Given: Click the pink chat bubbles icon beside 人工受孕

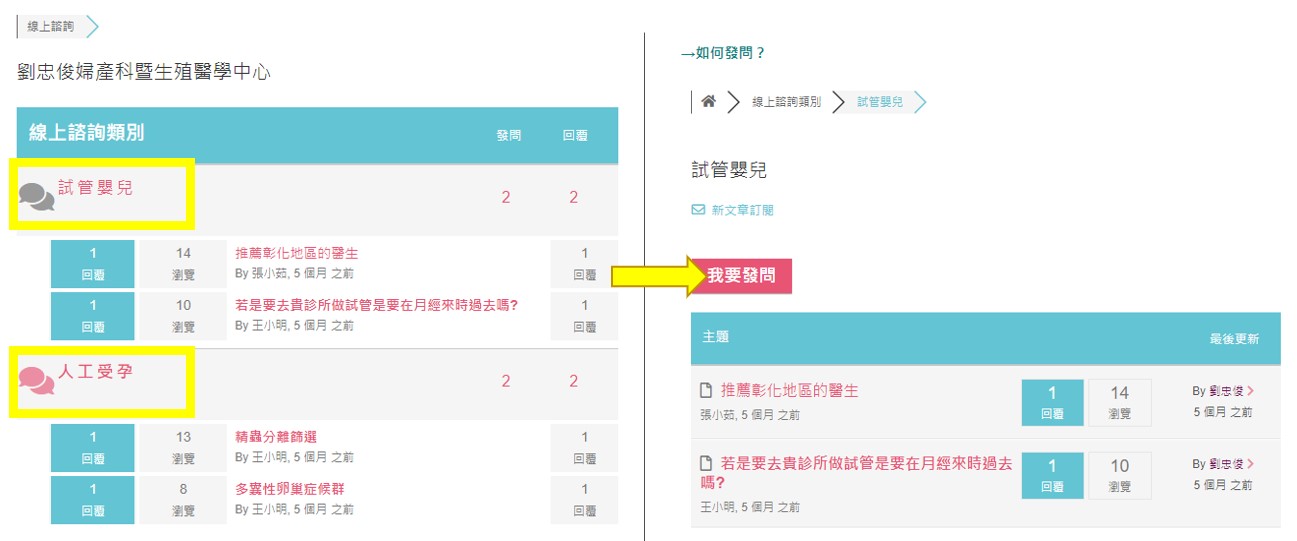Looking at the screenshot, I should [x=37, y=381].
